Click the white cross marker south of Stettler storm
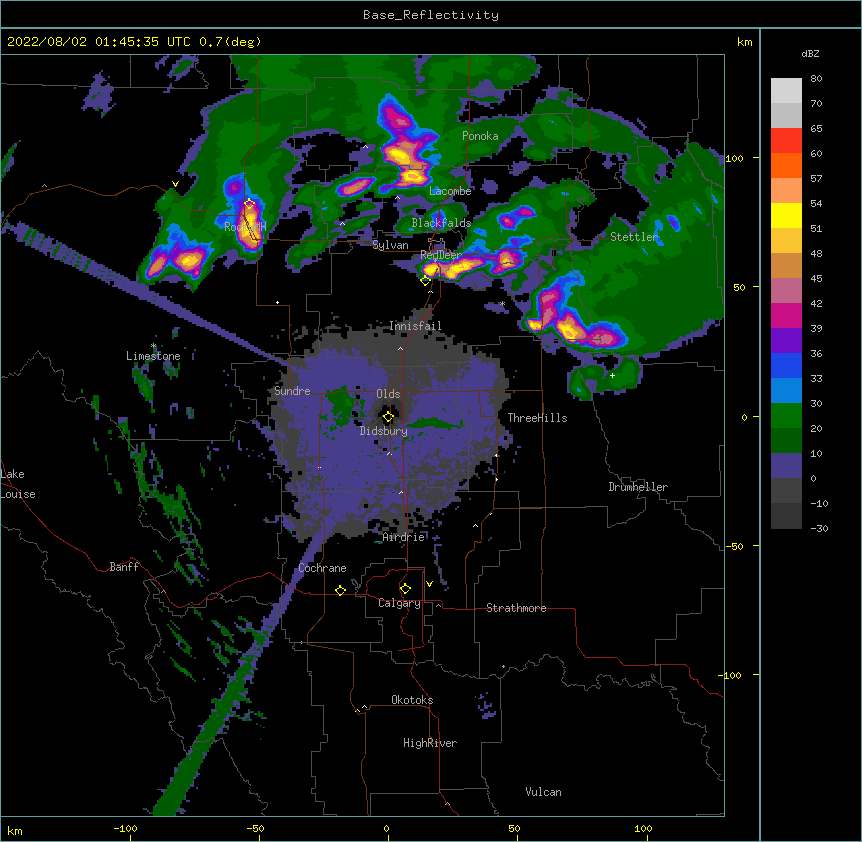Image resolution: width=862 pixels, height=842 pixels. tap(612, 375)
